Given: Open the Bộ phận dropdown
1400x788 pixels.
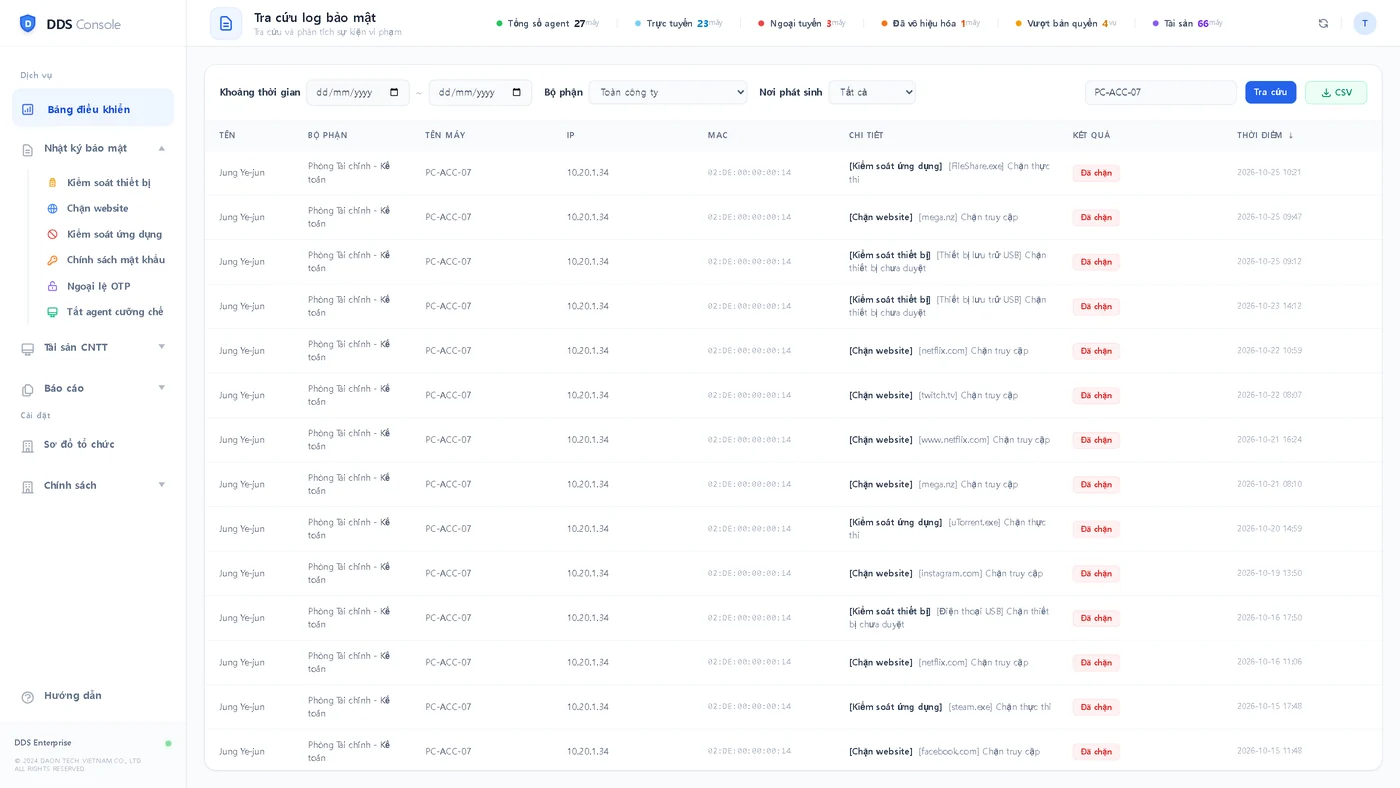Looking at the screenshot, I should [668, 92].
